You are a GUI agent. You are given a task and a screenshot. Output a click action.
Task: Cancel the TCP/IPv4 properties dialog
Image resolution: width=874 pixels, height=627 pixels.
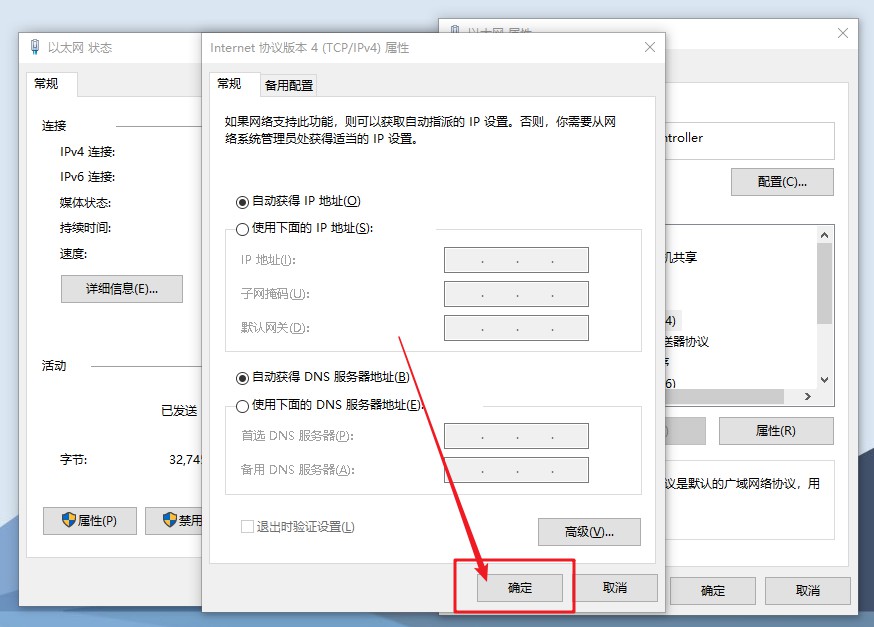(x=617, y=589)
